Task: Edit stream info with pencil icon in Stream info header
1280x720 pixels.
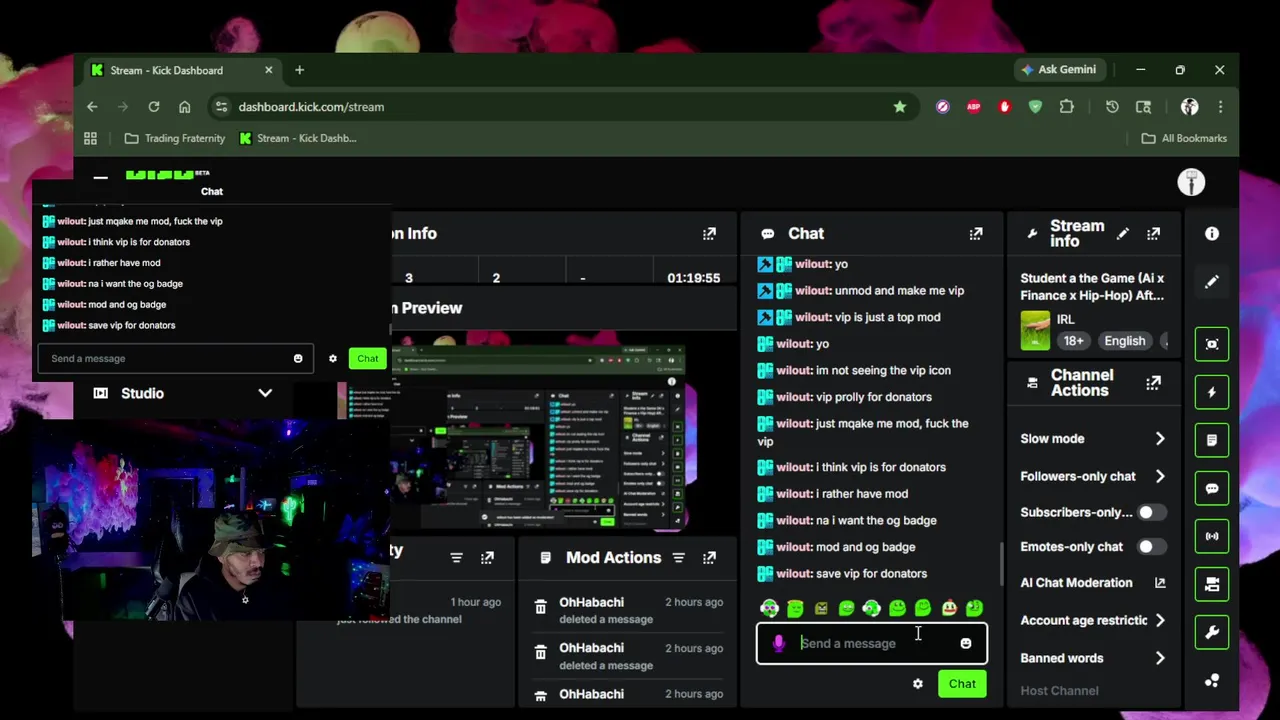Action: pos(1123,234)
